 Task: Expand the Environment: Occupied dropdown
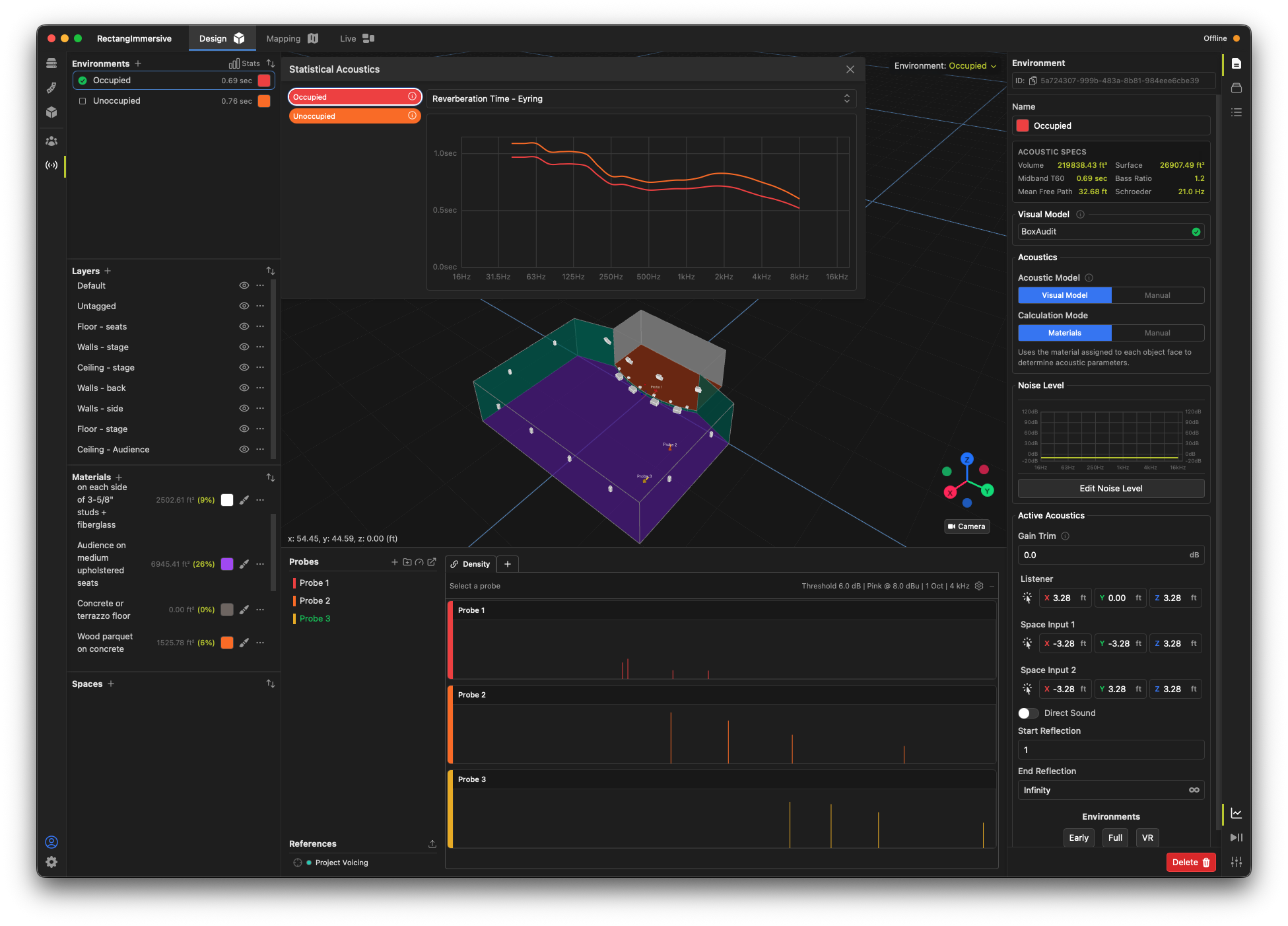(945, 66)
